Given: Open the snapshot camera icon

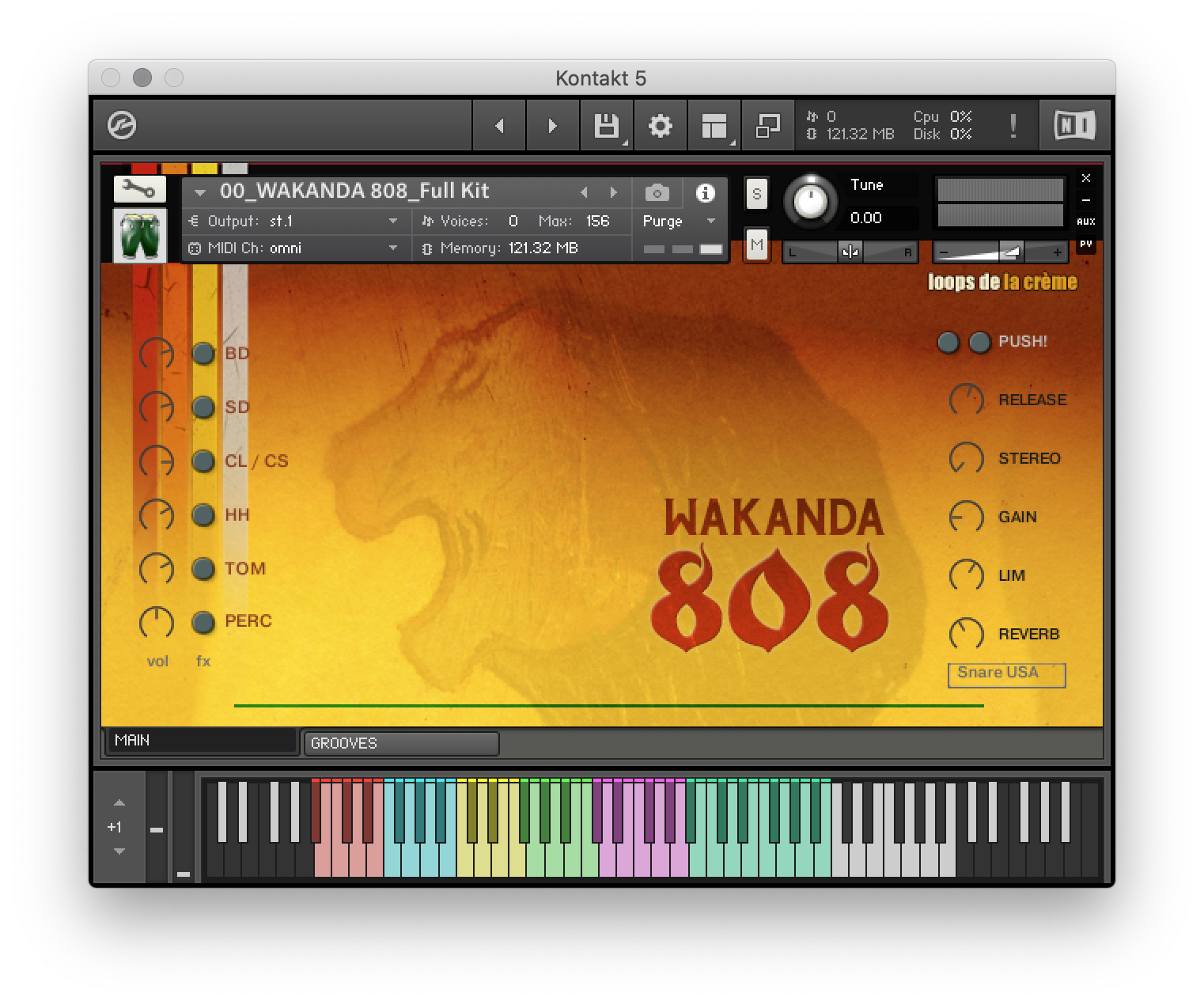Looking at the screenshot, I should point(656,192).
